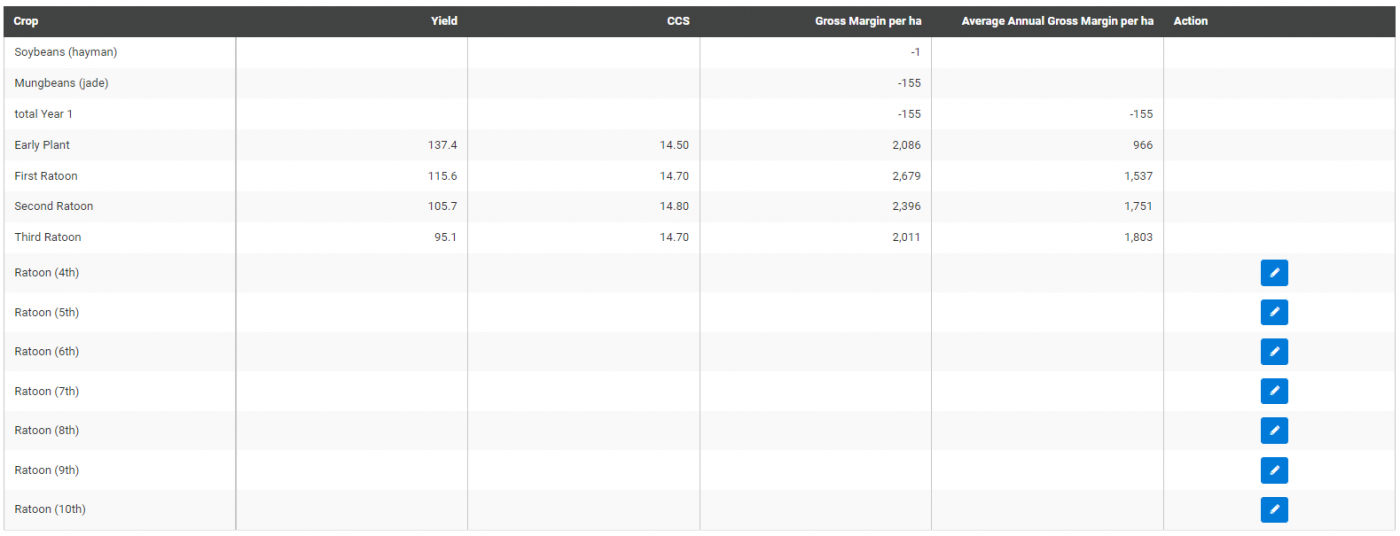Image resolution: width=1400 pixels, height=536 pixels.
Task: Click the Crop column header
Action: [x=27, y=21]
